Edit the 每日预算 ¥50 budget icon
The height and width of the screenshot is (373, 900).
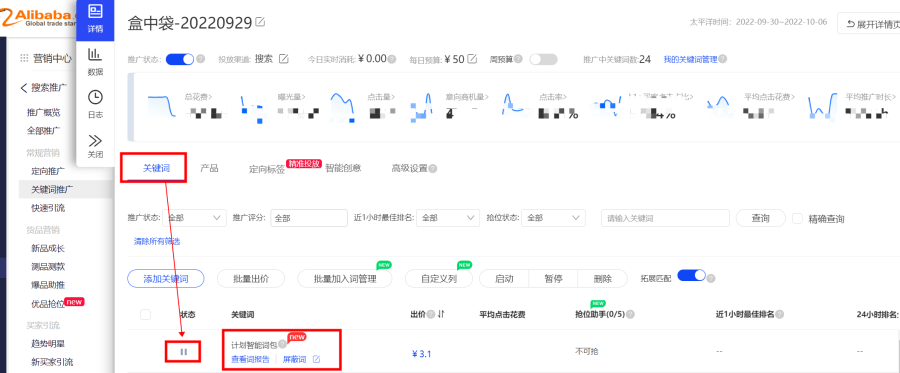click(x=472, y=59)
